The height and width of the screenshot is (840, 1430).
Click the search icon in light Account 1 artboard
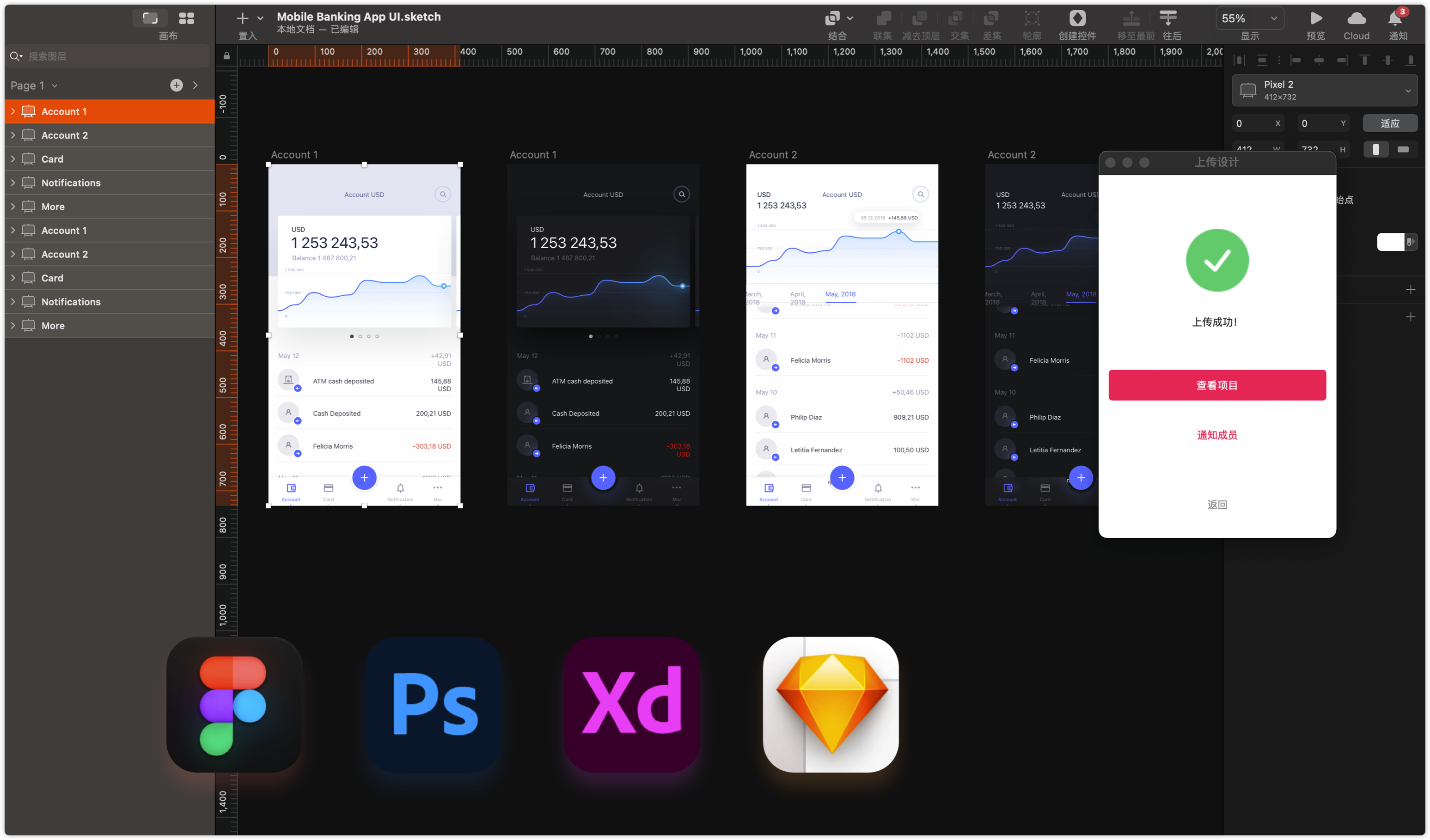pos(443,195)
